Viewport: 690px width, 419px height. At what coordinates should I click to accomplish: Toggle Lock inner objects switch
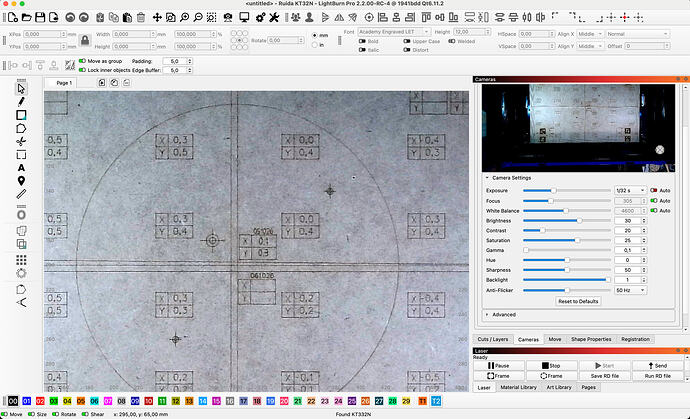click(x=82, y=70)
